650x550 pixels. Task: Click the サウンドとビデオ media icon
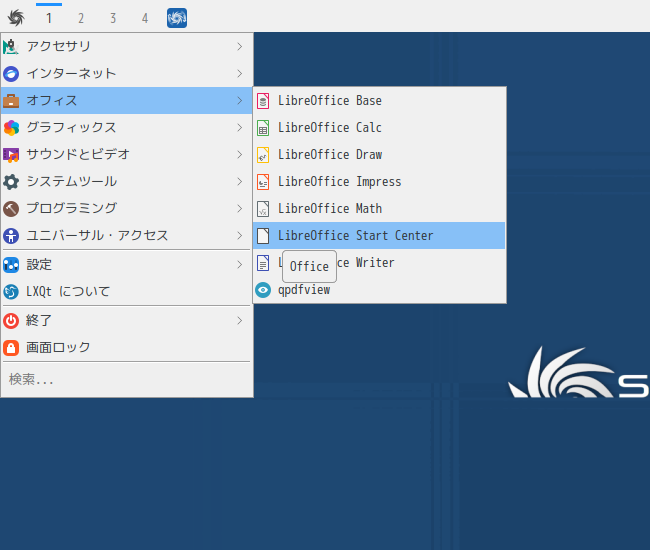[x=11, y=155]
